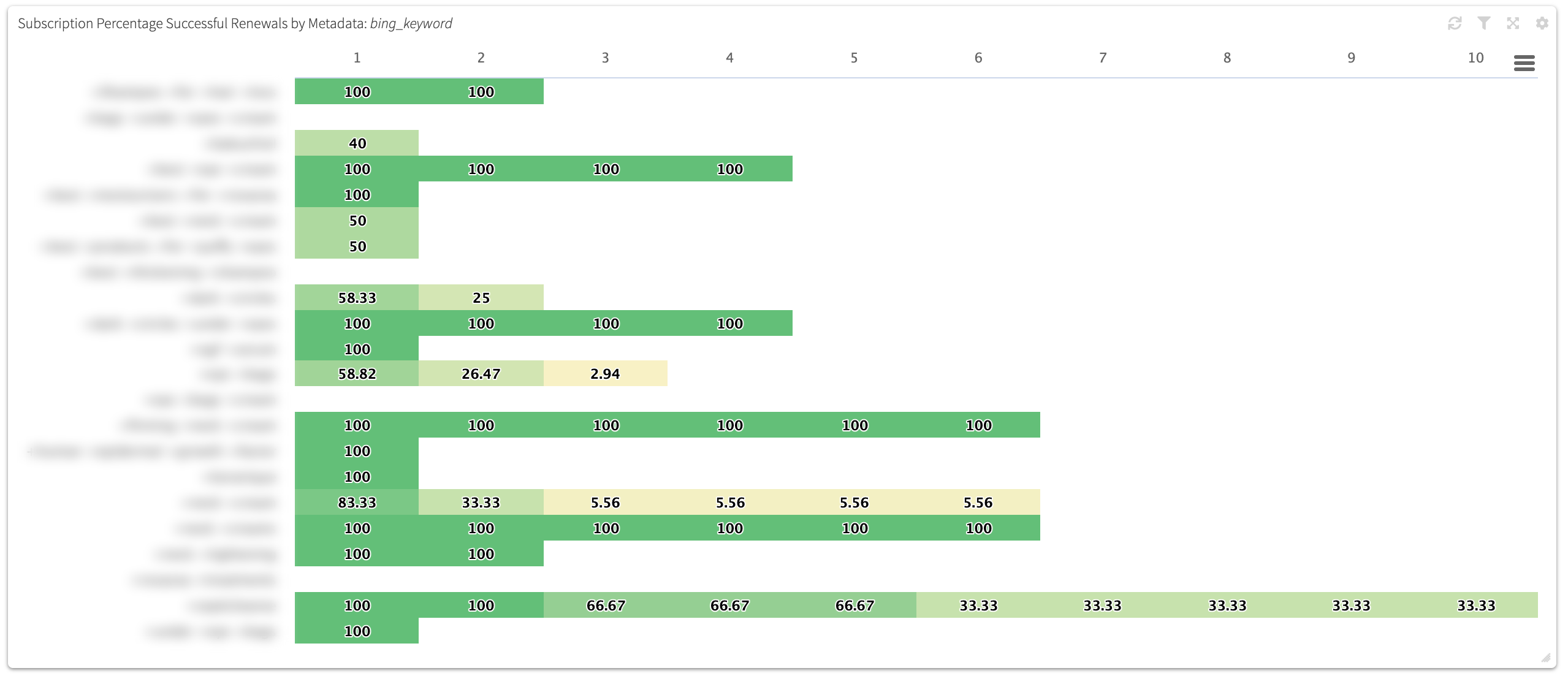Click the 66.67 cell under column 3
Image resolution: width=1568 pixels, height=676 pixels.
point(606,605)
